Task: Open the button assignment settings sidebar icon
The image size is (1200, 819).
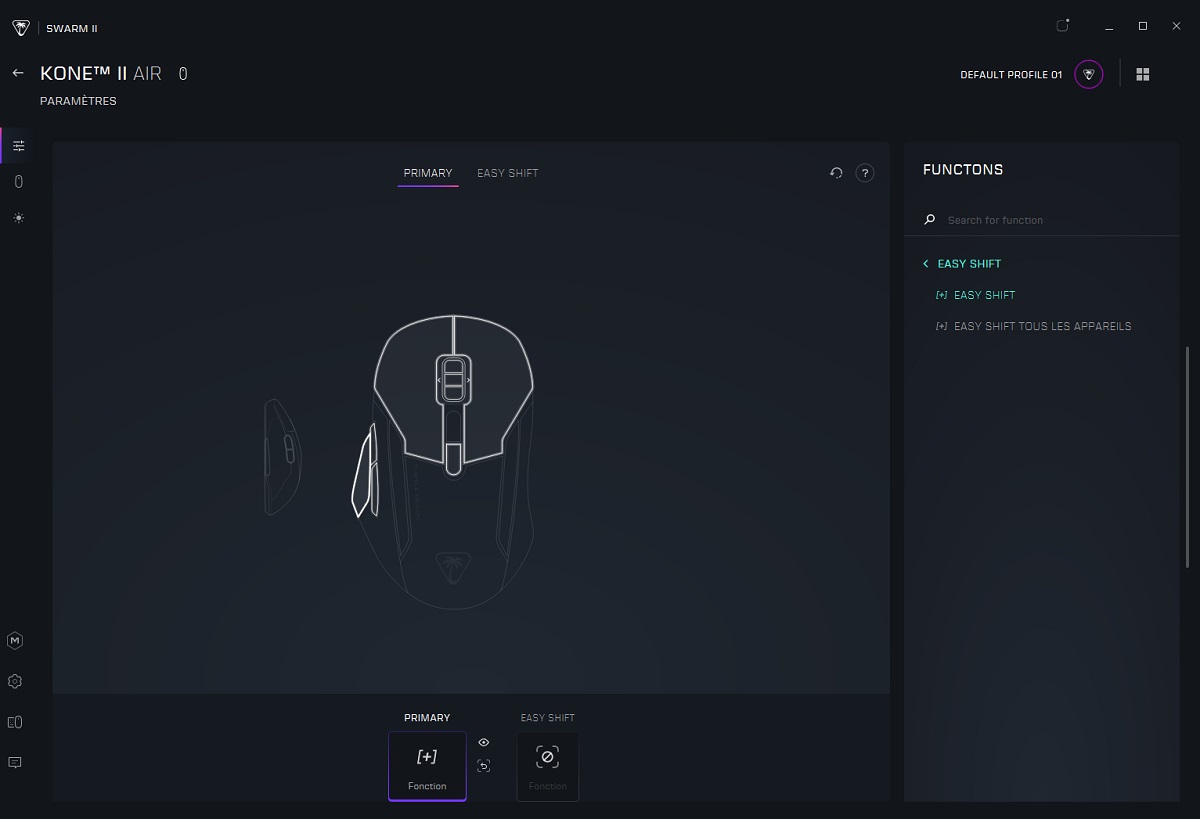Action: [18, 146]
